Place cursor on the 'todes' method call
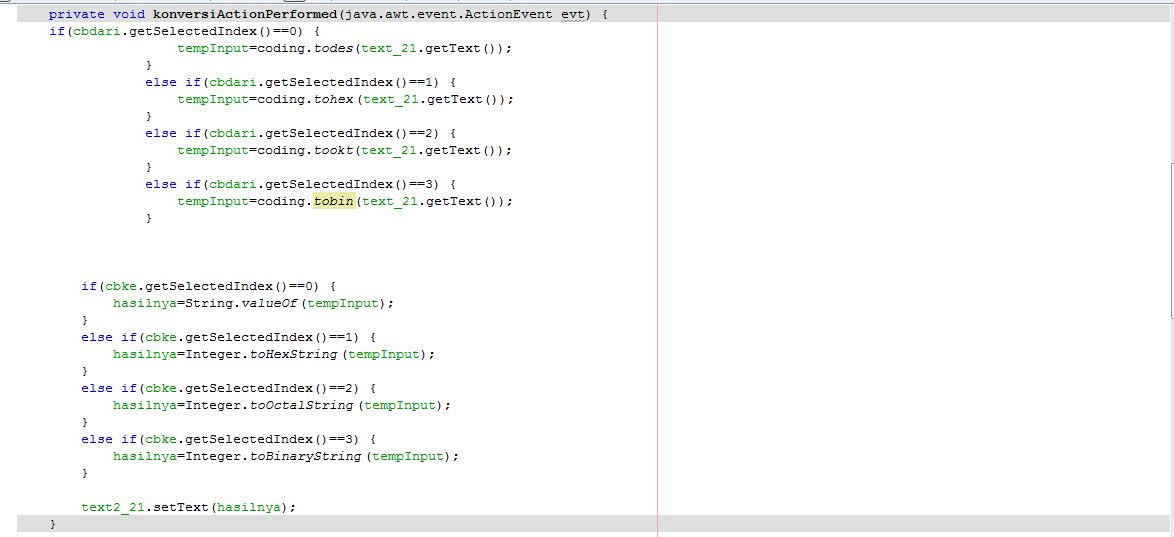The height and width of the screenshot is (537, 1174). pyautogui.click(x=334, y=48)
